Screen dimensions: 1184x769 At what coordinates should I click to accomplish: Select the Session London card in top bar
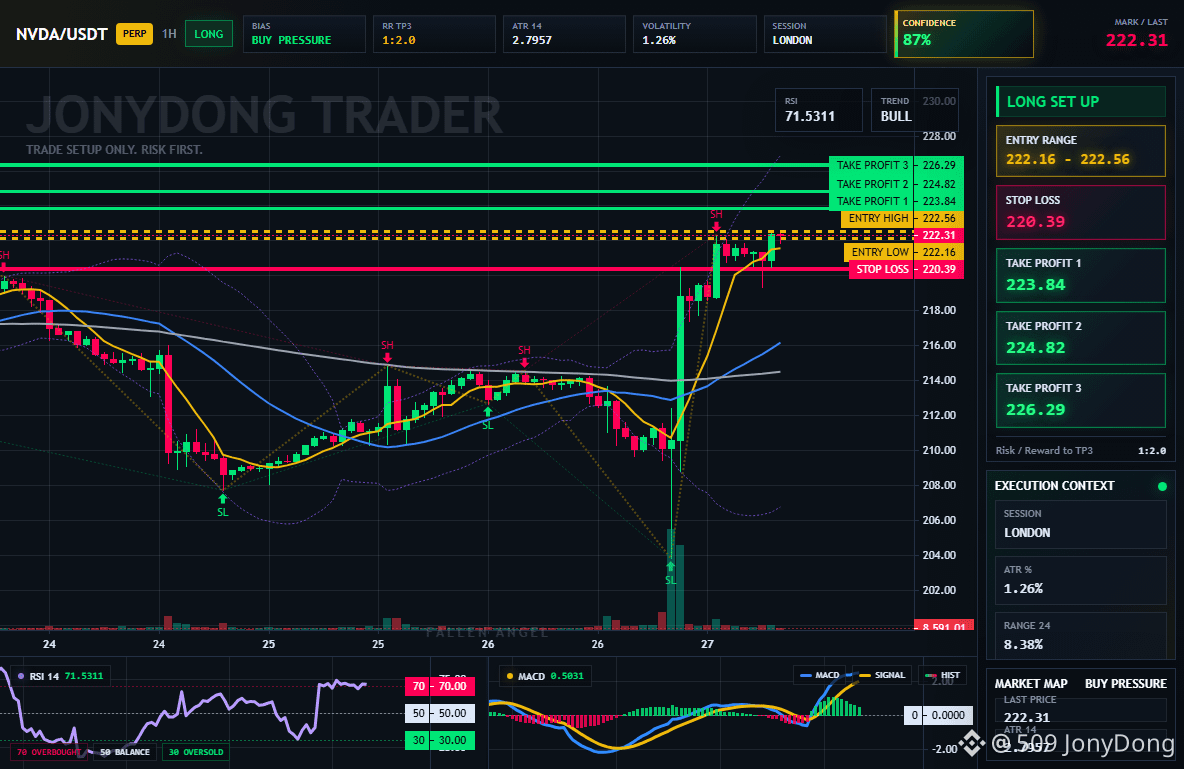tap(825, 34)
